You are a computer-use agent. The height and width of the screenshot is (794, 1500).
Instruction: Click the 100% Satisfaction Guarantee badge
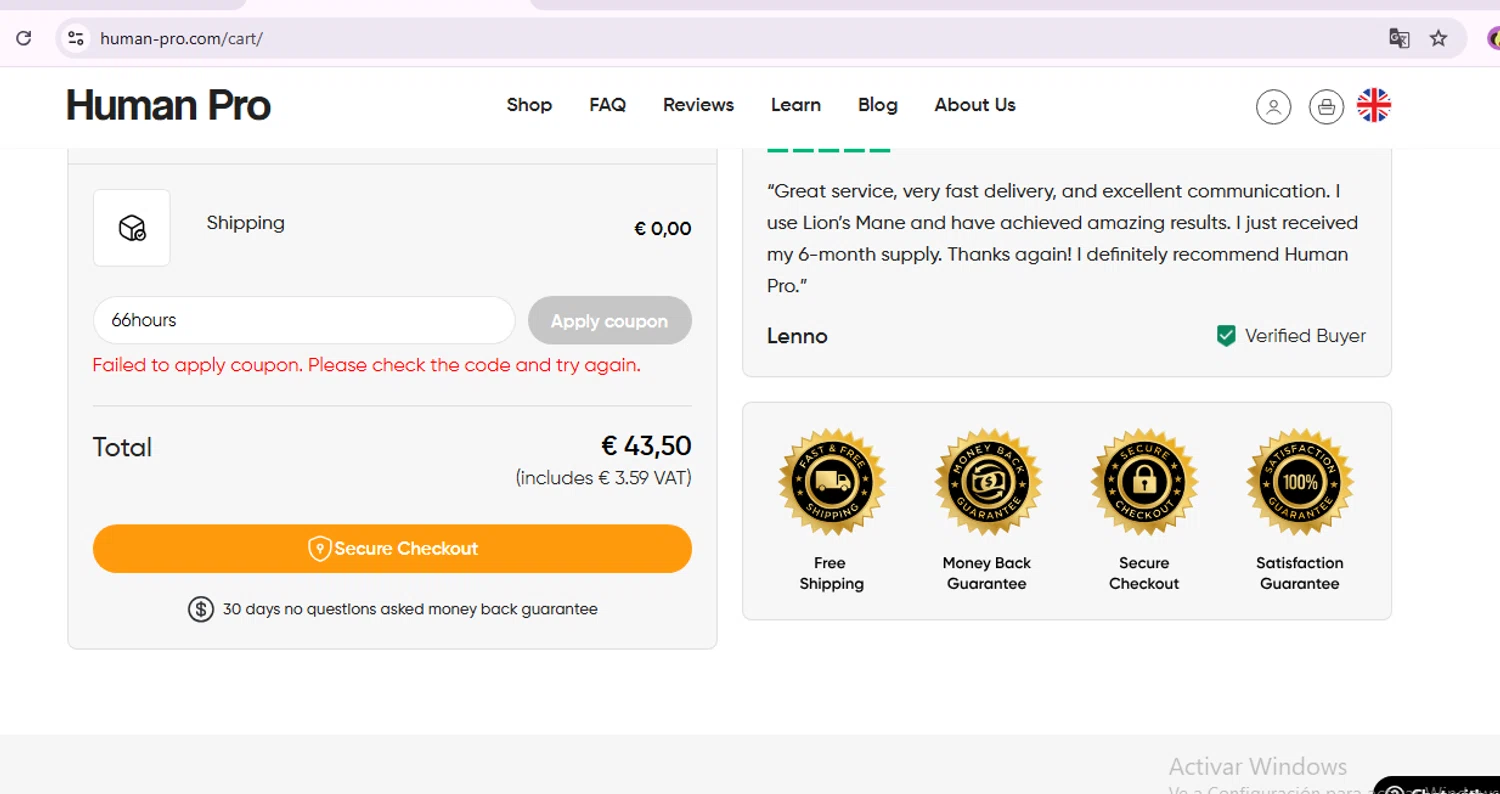click(1300, 482)
